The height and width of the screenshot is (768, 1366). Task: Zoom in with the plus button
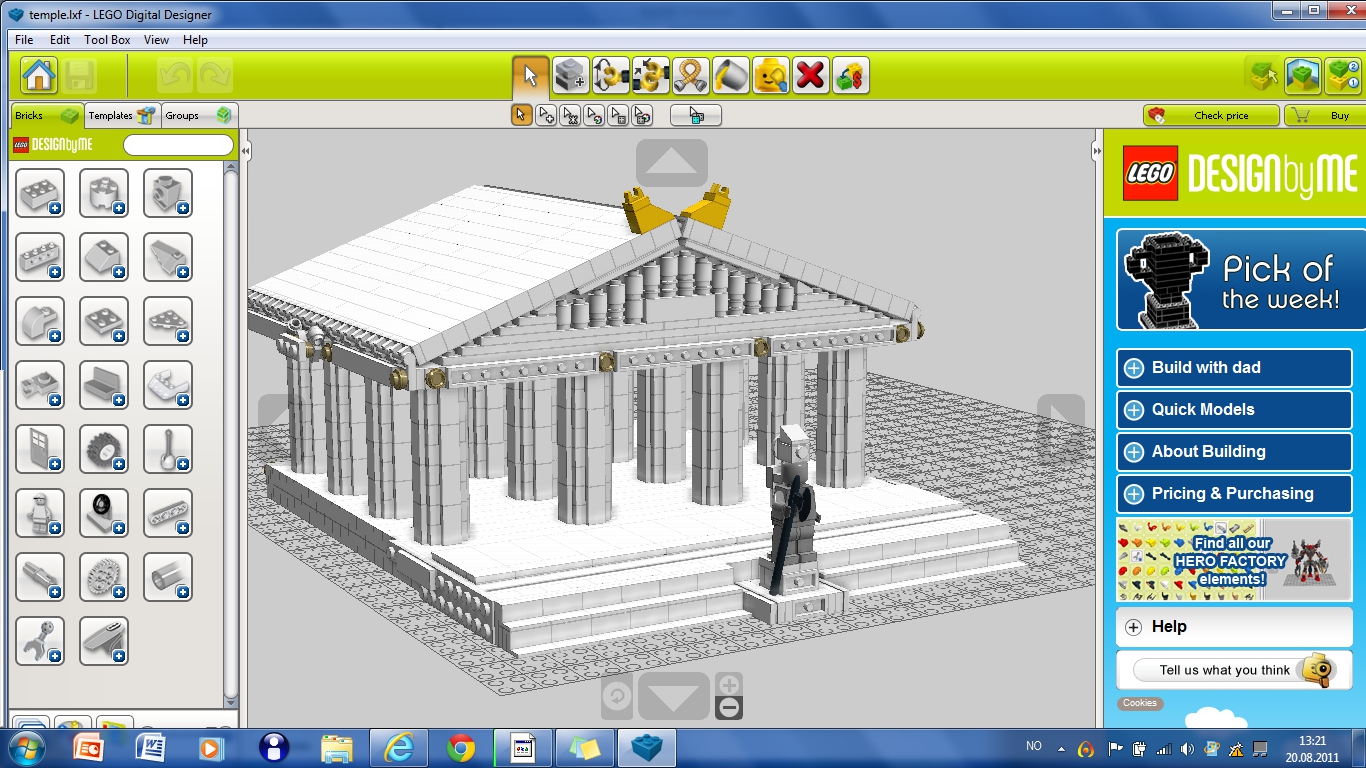pyautogui.click(x=730, y=685)
